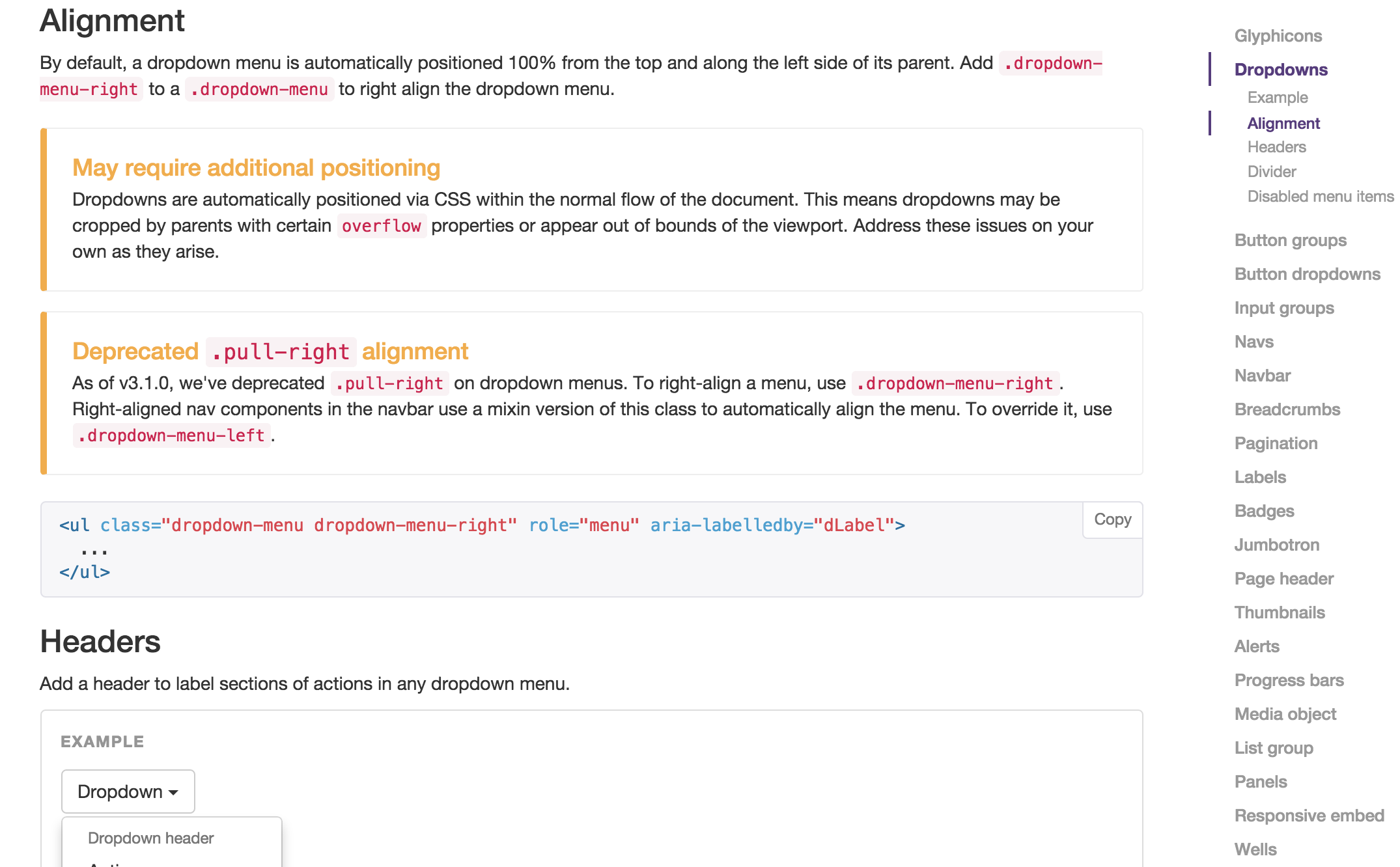Open the Headers sidebar sub-item
The height and width of the screenshot is (867, 1400).
pyautogui.click(x=1276, y=147)
